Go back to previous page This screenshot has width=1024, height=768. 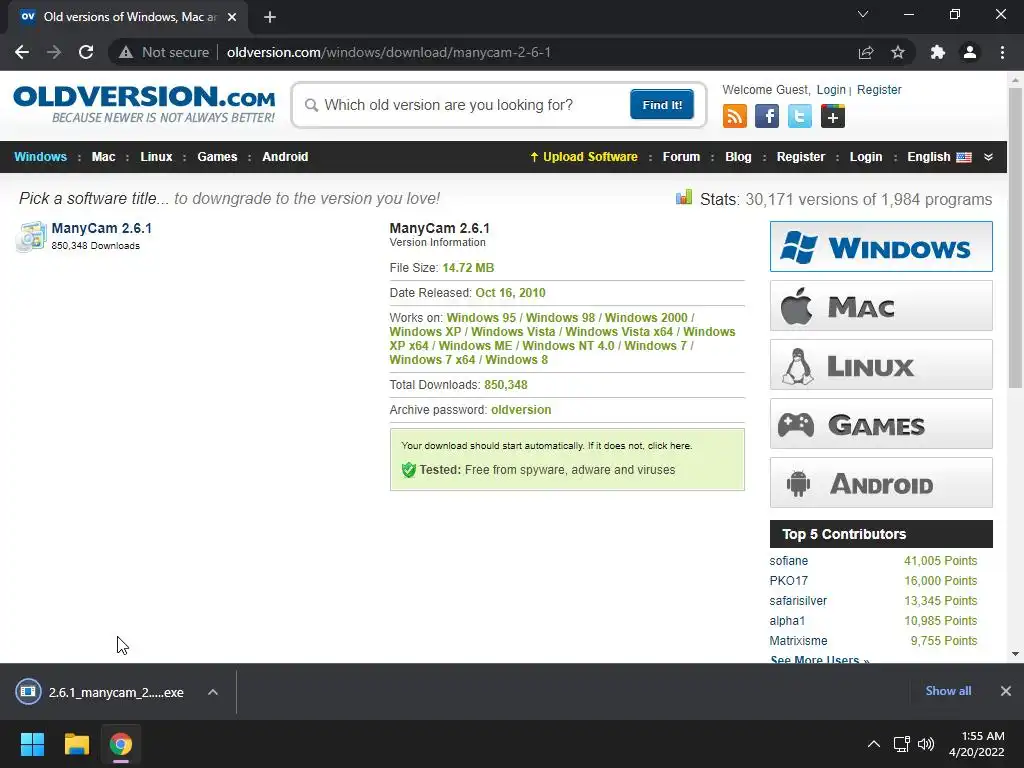pyautogui.click(x=22, y=52)
